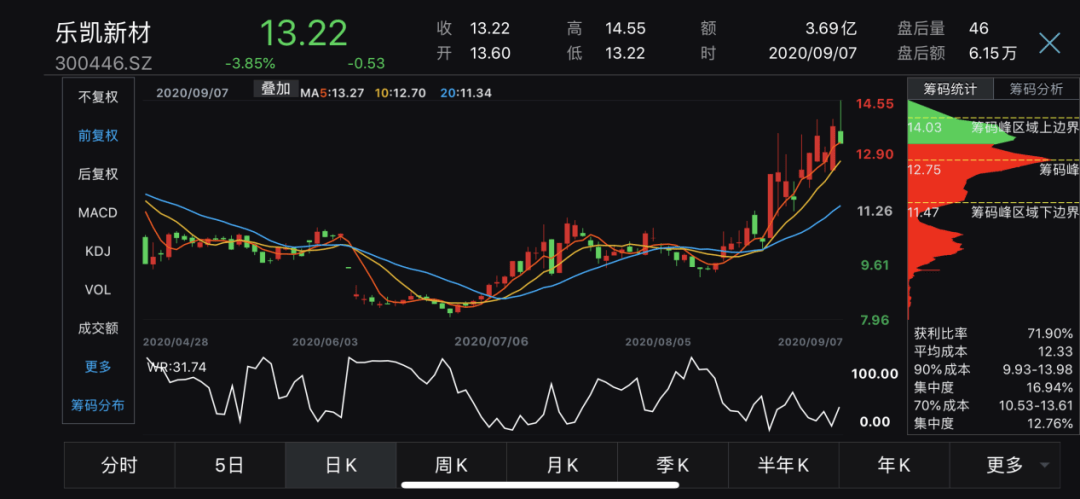This screenshot has width=1080, height=499.
Task: Open the 分时 intraday chart
Action: pos(119,466)
